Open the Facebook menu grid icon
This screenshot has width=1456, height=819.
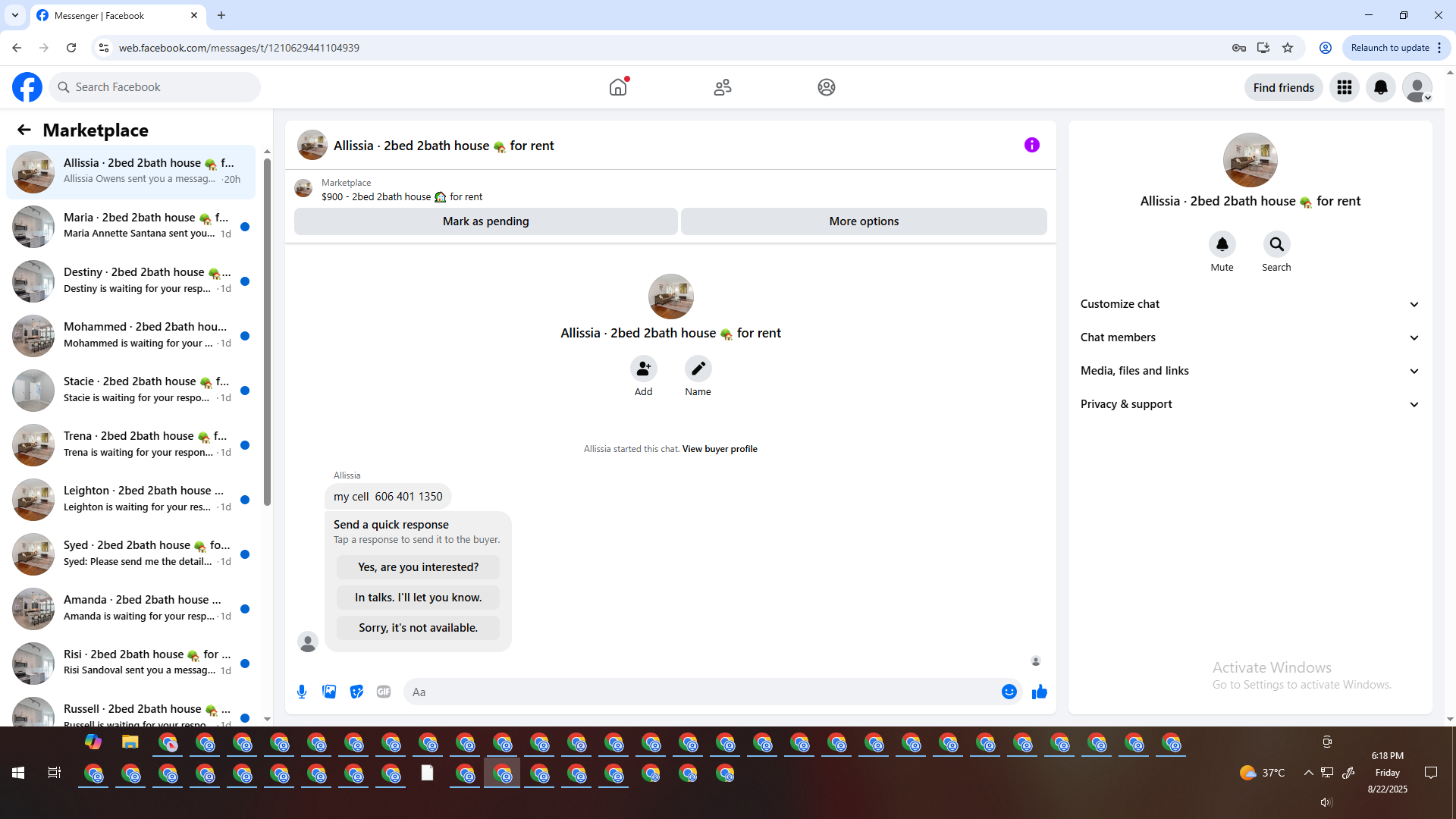click(x=1344, y=87)
